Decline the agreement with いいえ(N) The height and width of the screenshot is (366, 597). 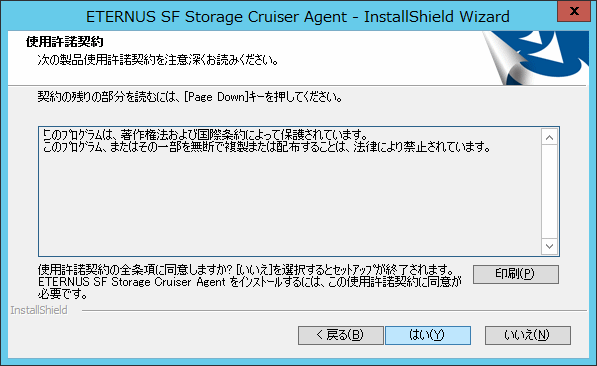528,335
